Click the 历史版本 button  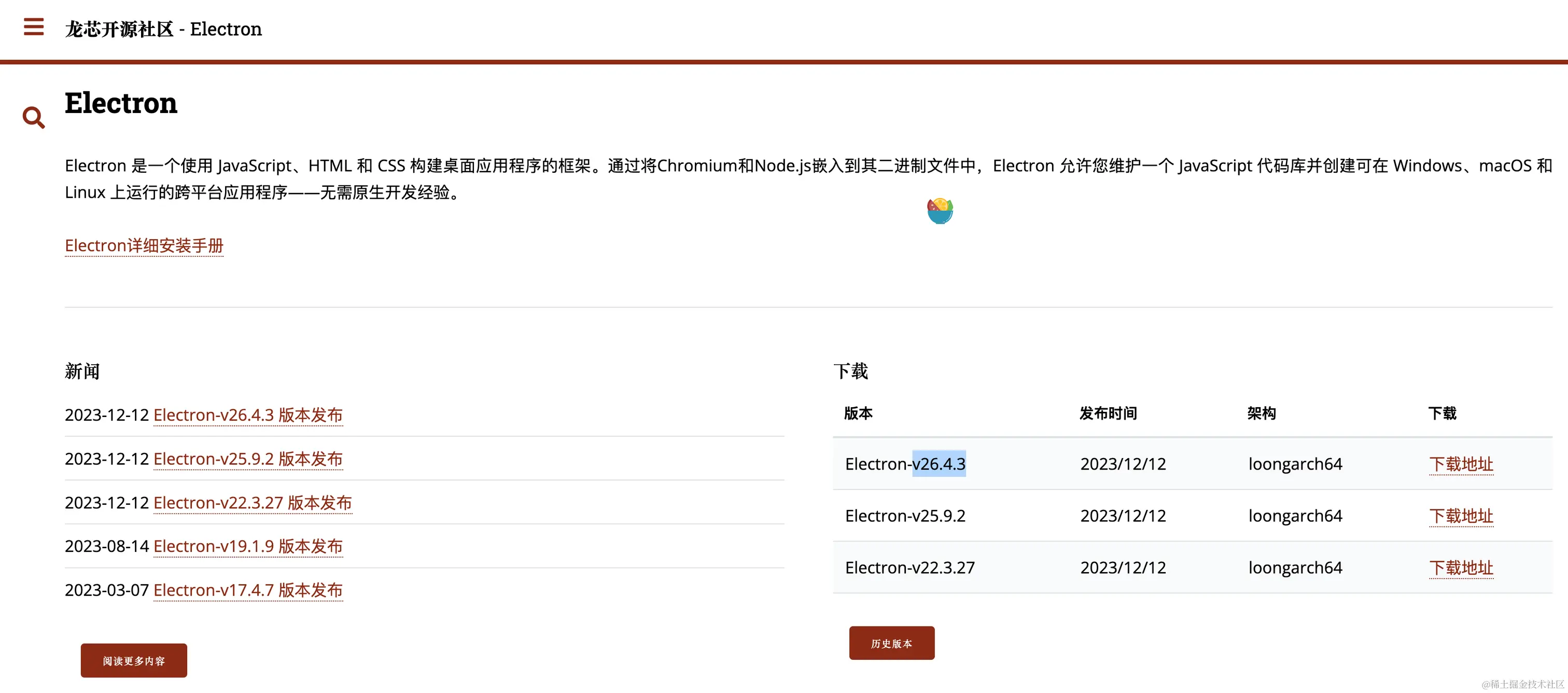point(891,643)
